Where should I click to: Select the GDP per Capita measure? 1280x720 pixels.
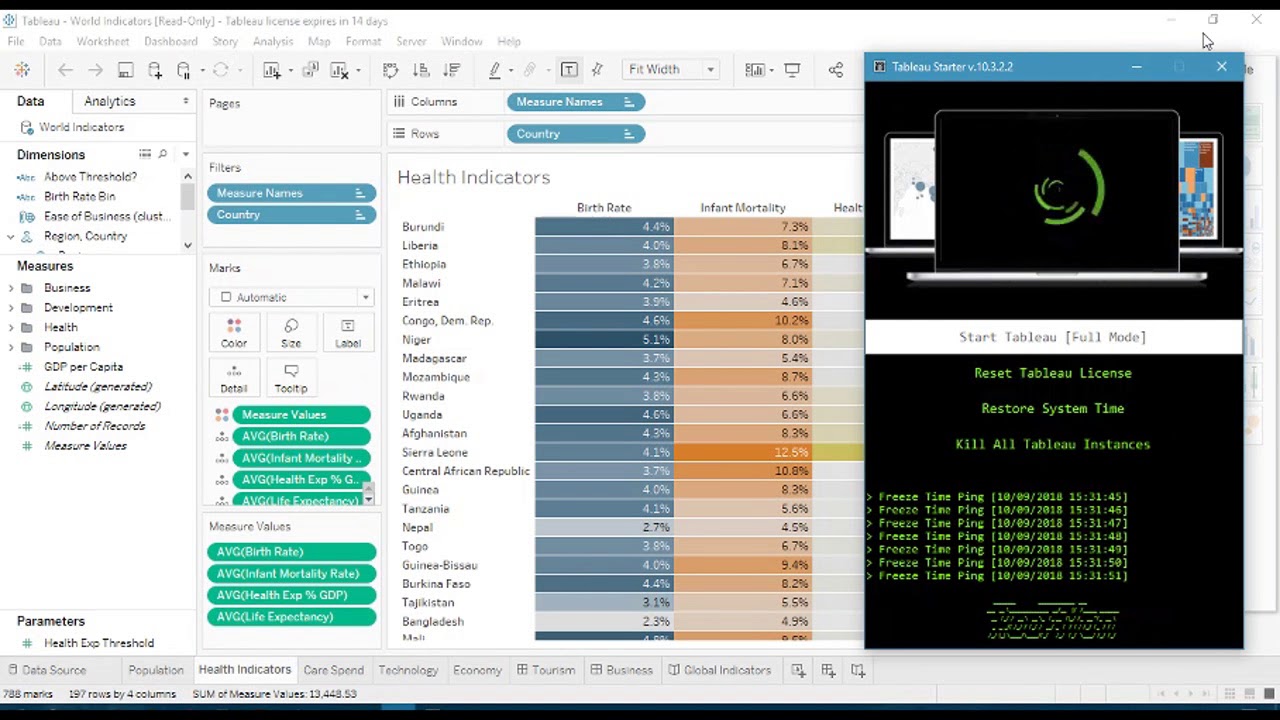click(x=84, y=367)
